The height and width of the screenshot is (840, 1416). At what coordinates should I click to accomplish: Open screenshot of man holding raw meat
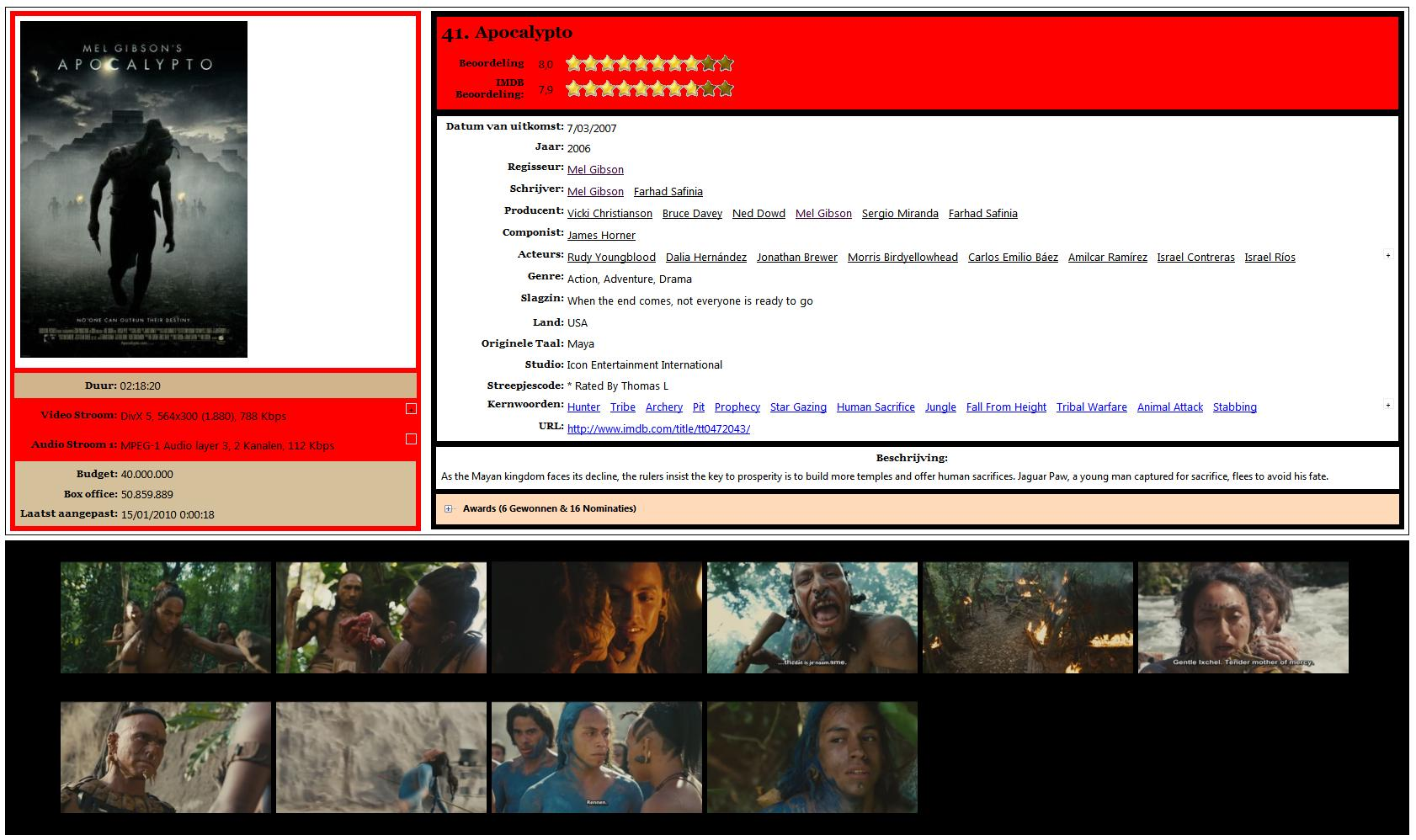381,618
